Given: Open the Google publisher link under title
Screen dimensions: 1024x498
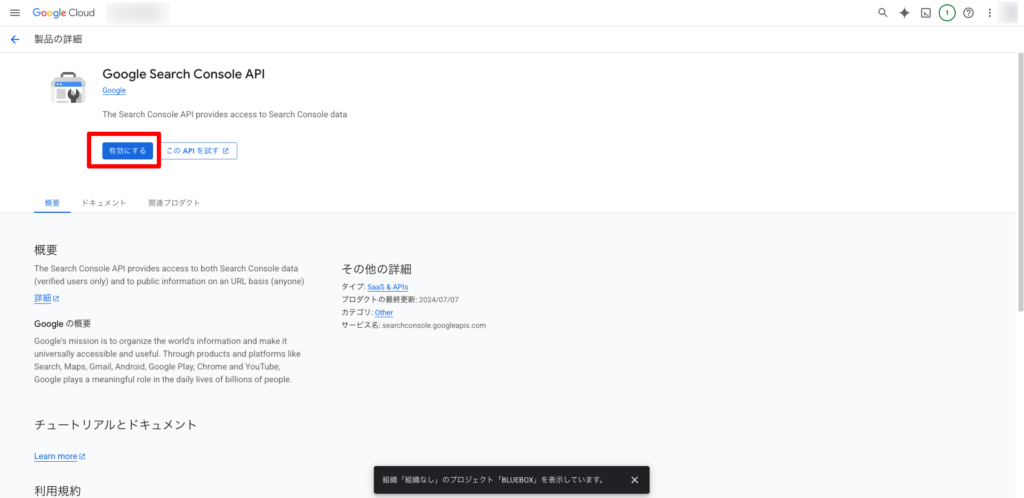Looking at the screenshot, I should pyautogui.click(x=114, y=91).
